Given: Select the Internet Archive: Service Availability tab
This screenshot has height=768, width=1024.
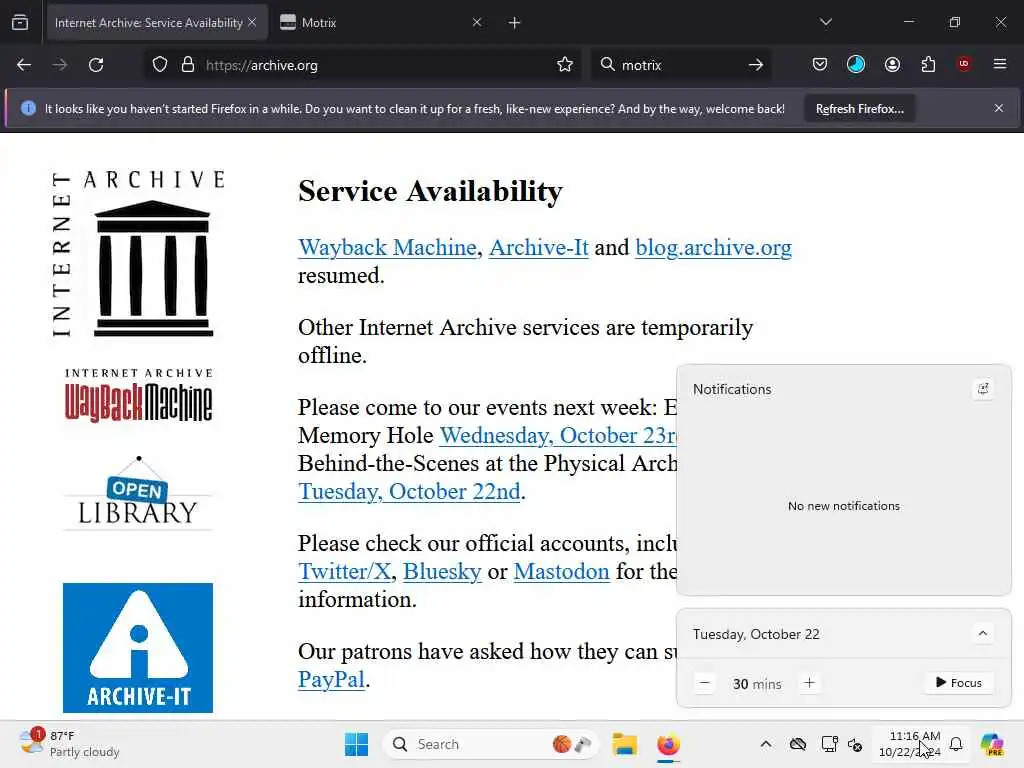Looking at the screenshot, I should point(157,22).
